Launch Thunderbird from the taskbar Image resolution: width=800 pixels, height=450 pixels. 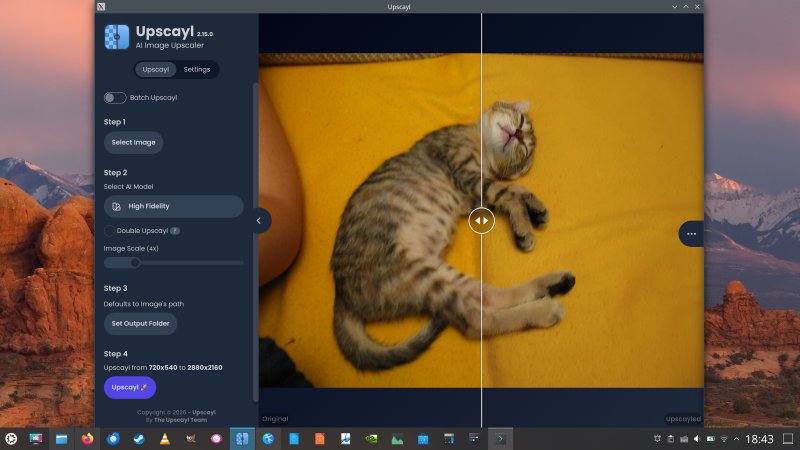113,439
